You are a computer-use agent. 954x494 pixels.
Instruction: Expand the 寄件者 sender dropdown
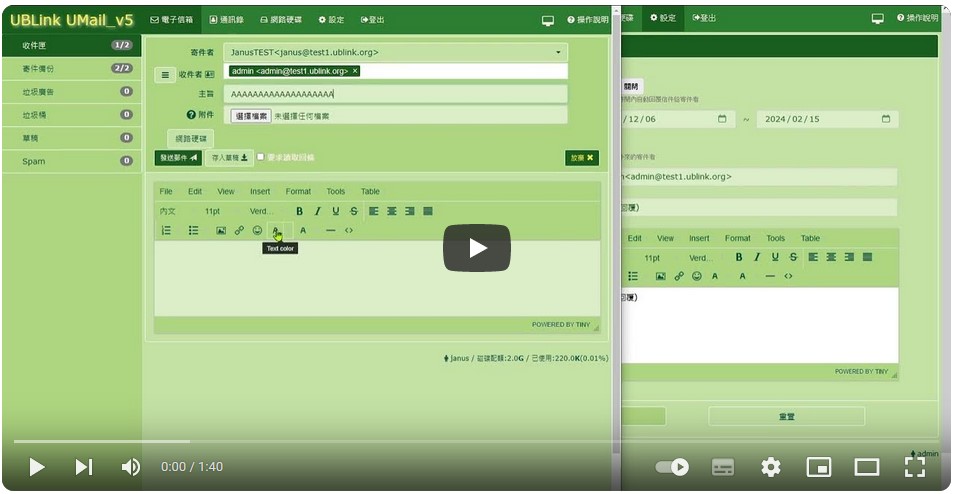click(558, 52)
